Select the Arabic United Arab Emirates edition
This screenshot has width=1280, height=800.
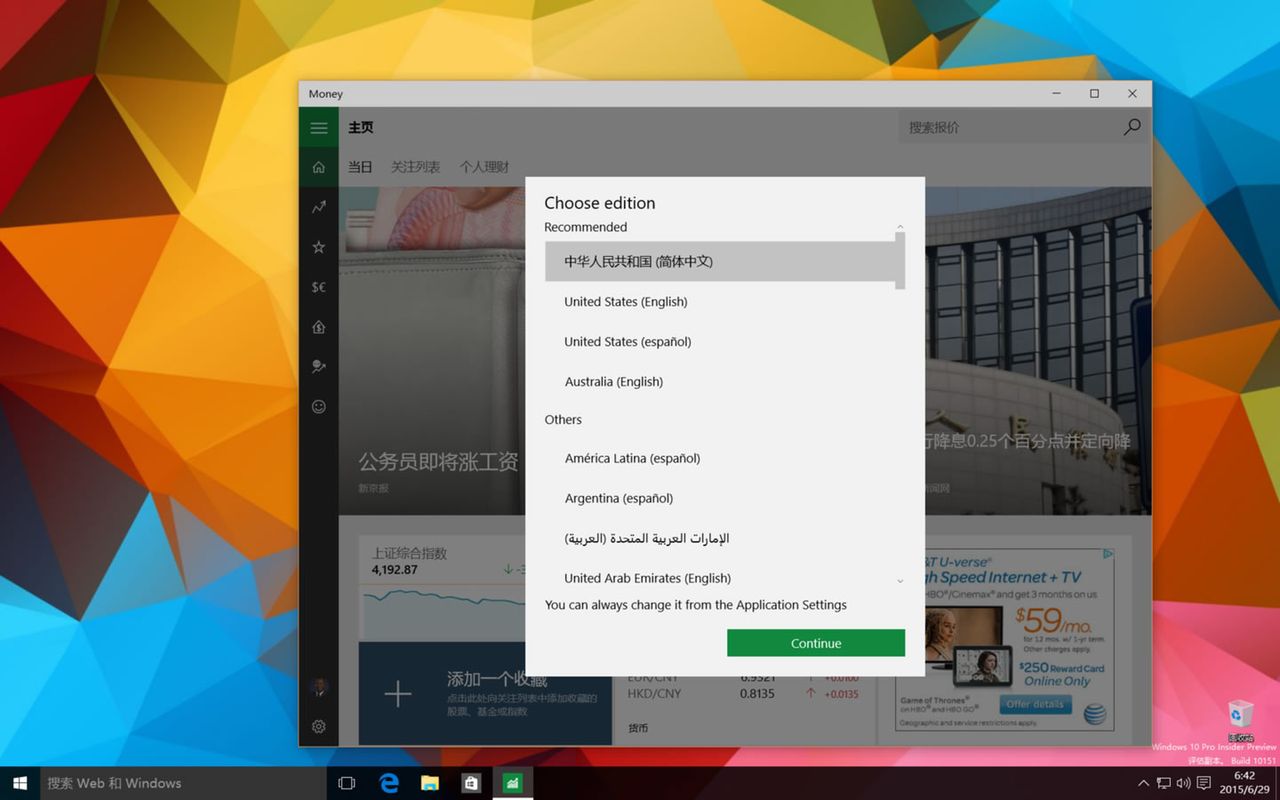tap(720, 538)
